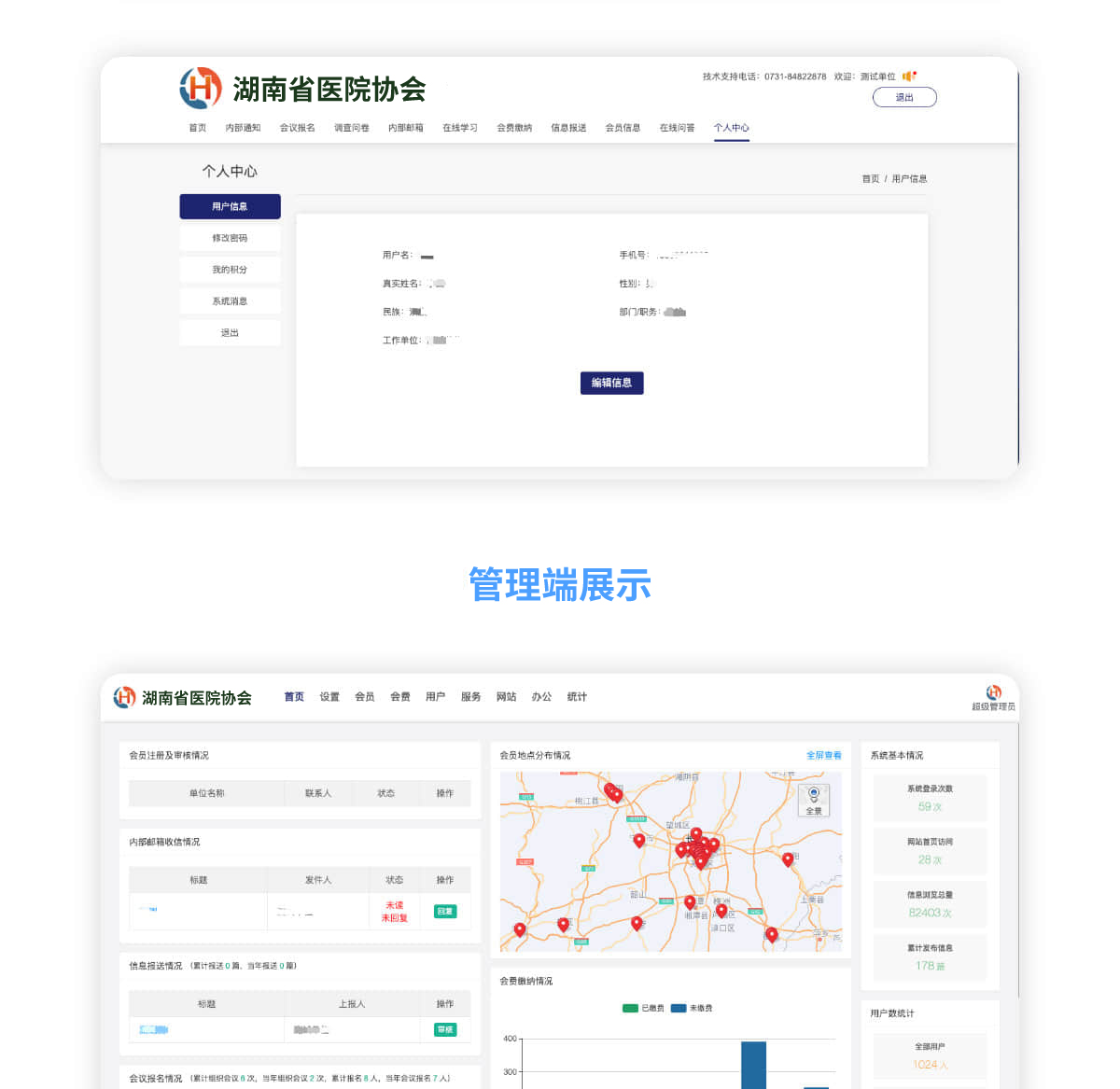
Task: Click the 全屏查看 link above map
Action: [x=823, y=755]
